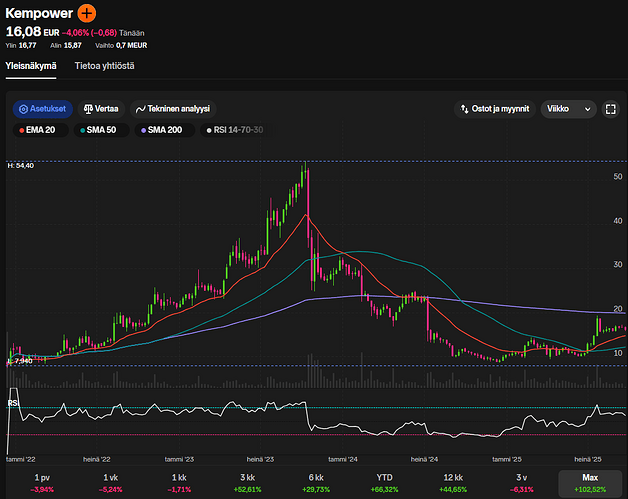Screen dimensions: 628x499
Task: Select the 1 pv time range
Action: [x=43, y=482]
